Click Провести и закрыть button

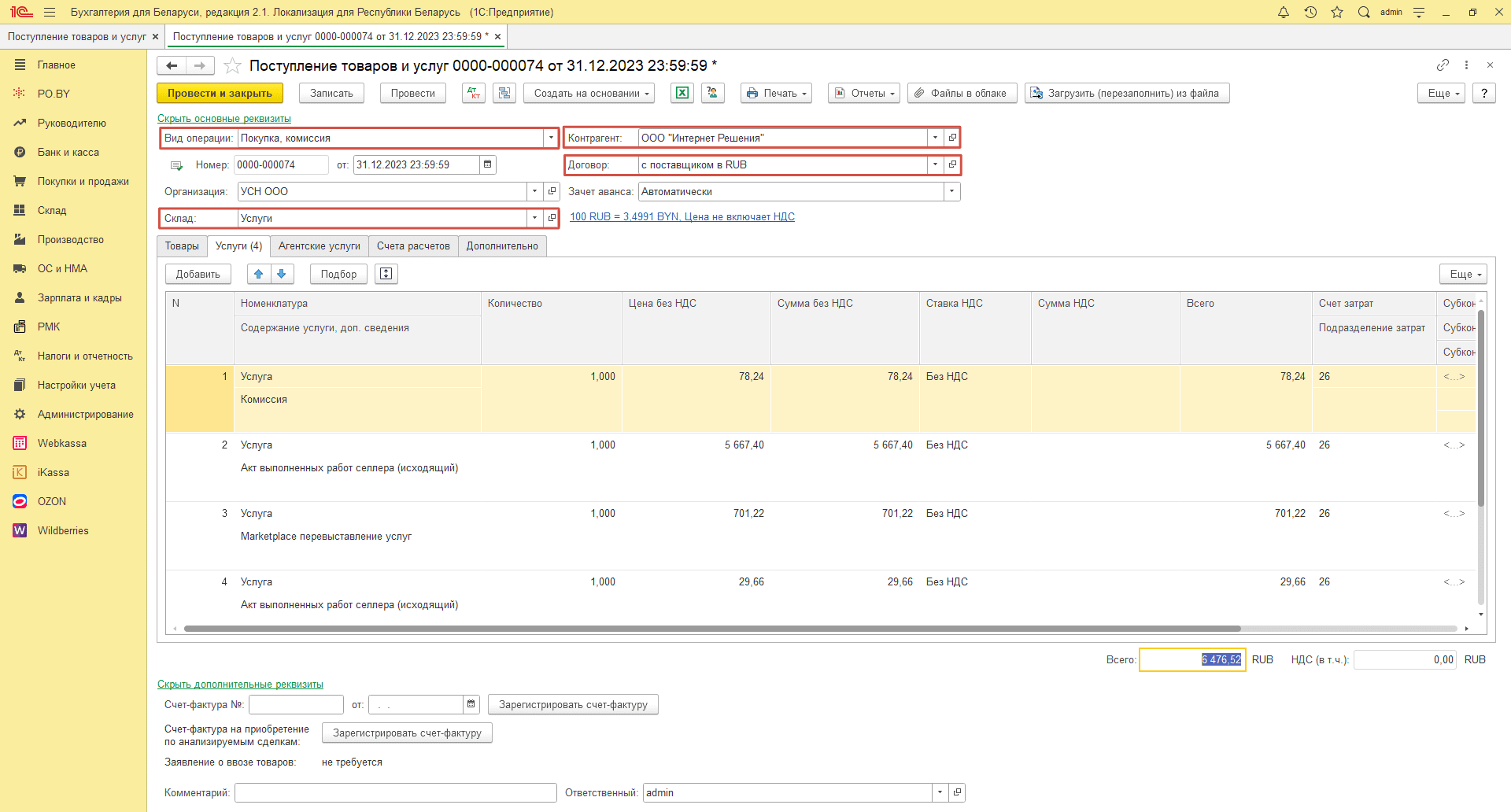click(220, 93)
